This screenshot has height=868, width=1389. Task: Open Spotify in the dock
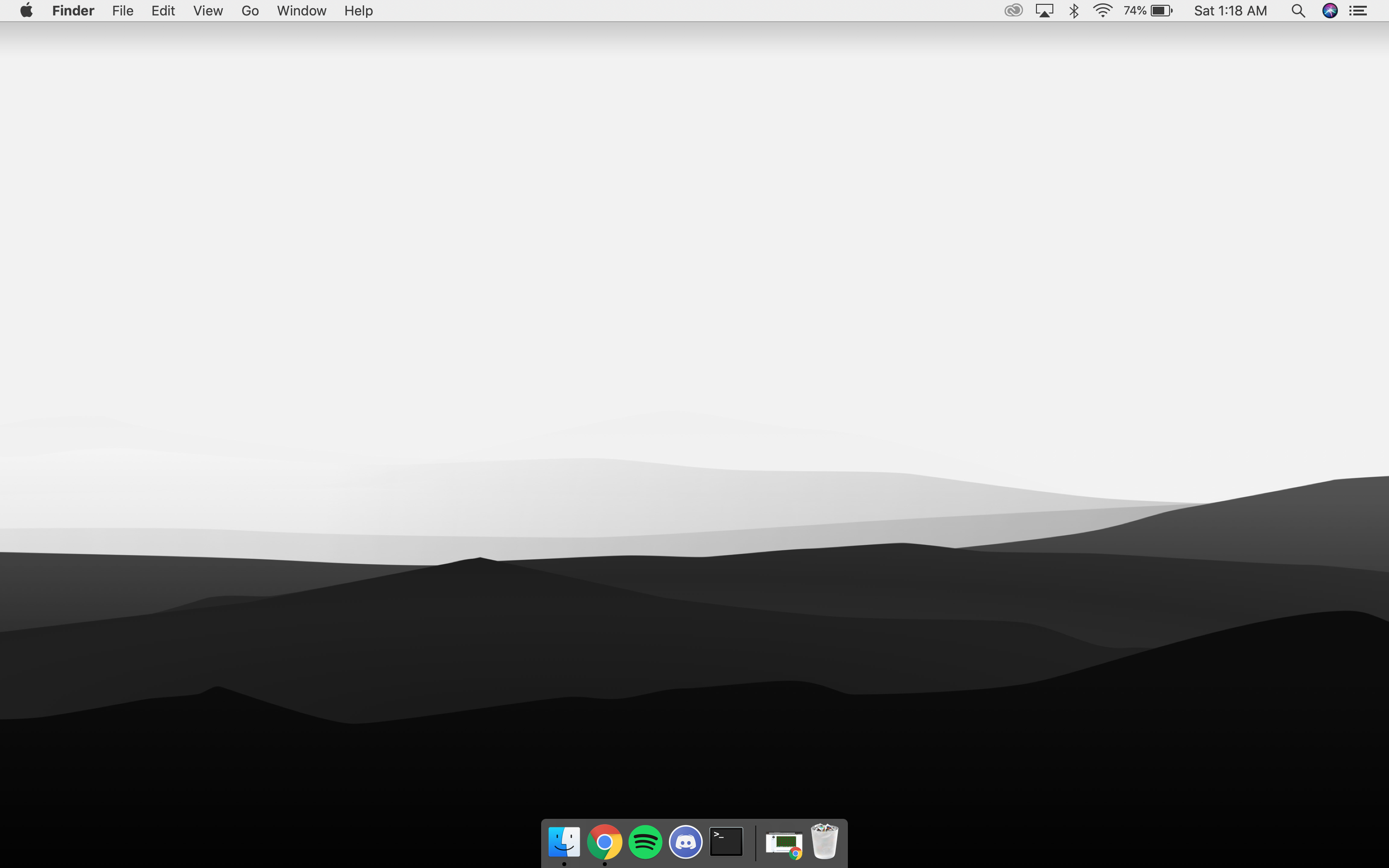click(645, 841)
